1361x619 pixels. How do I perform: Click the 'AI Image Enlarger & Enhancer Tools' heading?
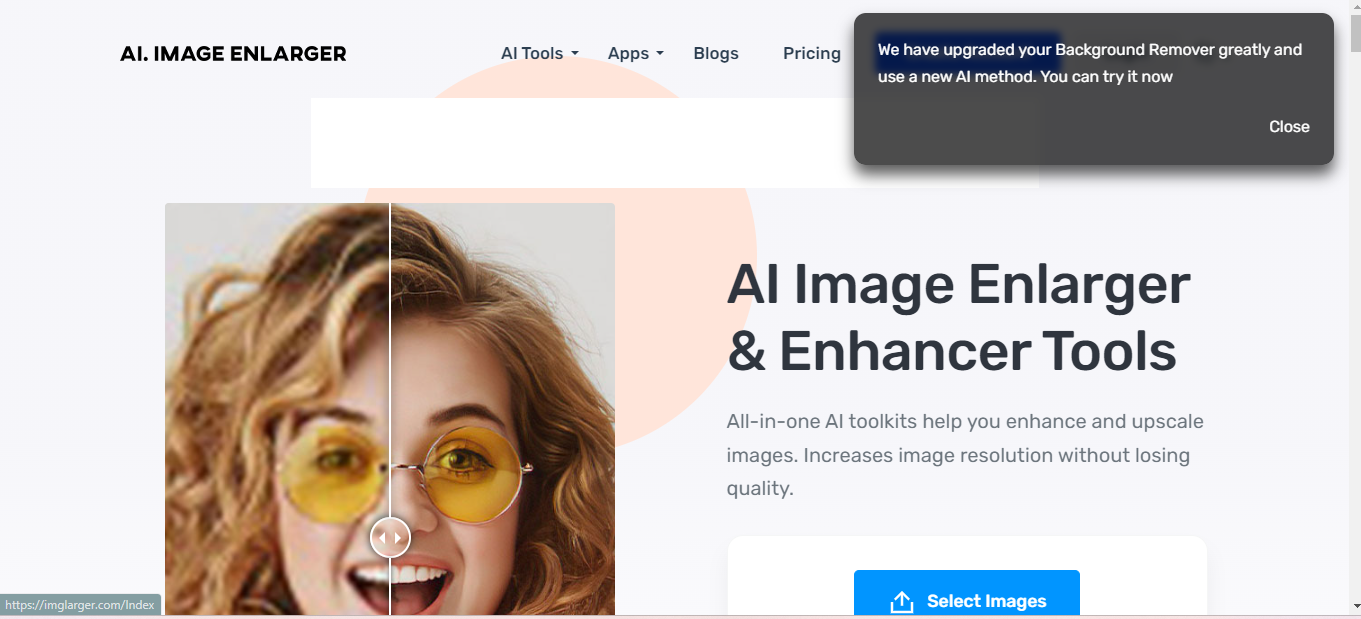coord(958,317)
